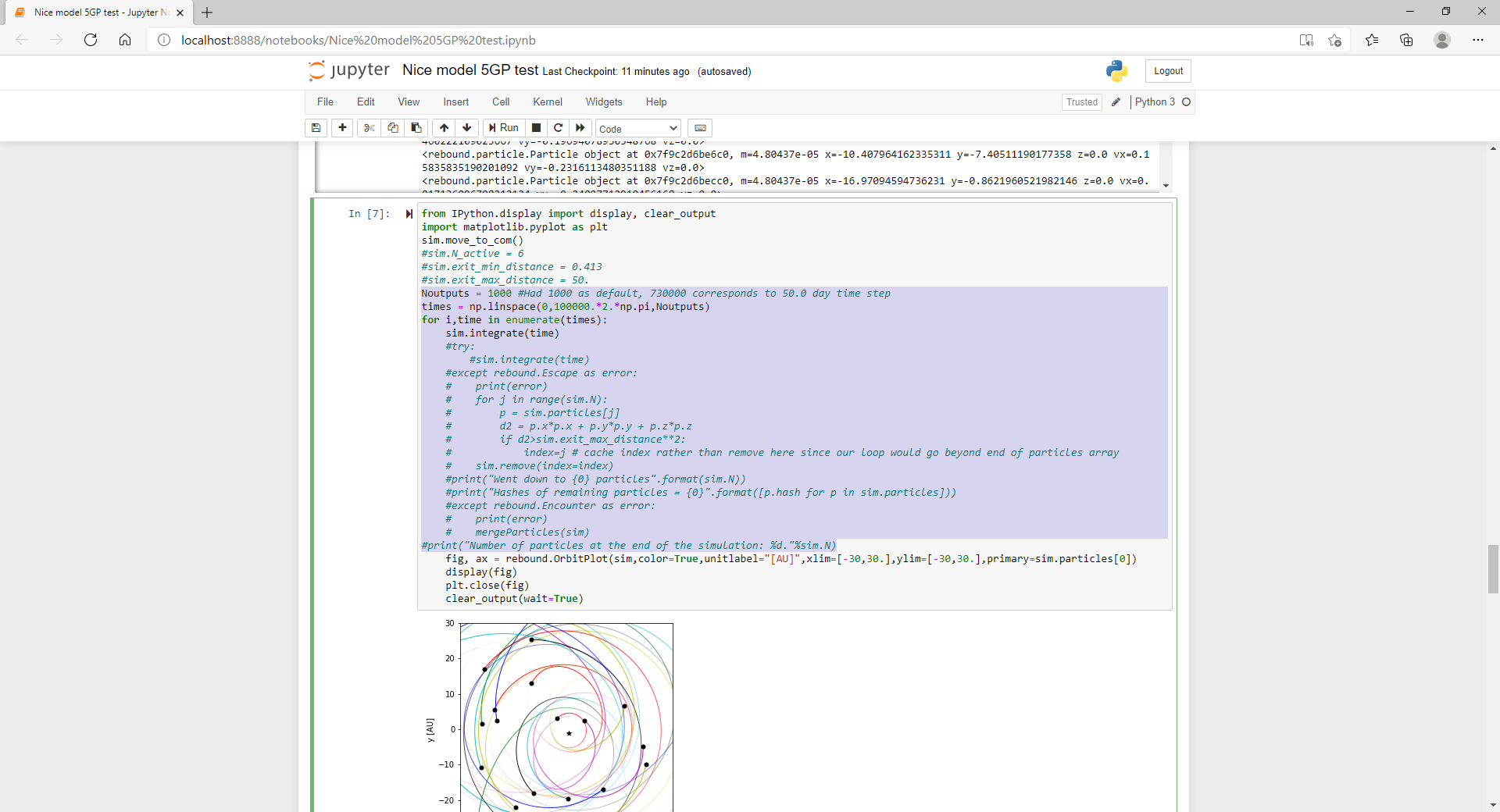The image size is (1500, 812).
Task: Move the selected cell down
Action: point(466,128)
